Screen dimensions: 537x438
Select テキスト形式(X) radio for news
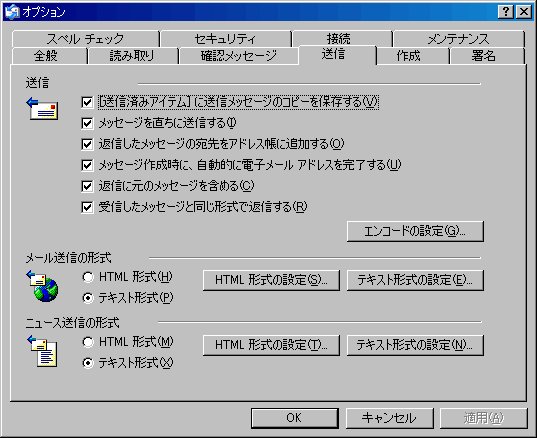88,363
